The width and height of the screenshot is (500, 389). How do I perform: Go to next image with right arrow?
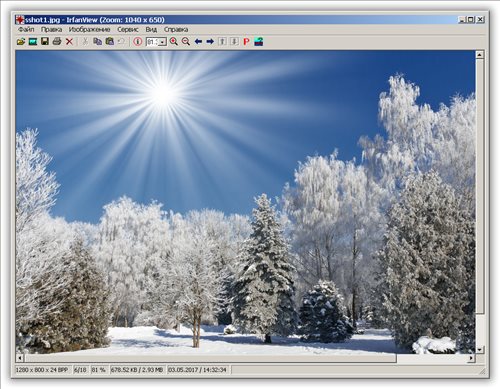210,41
